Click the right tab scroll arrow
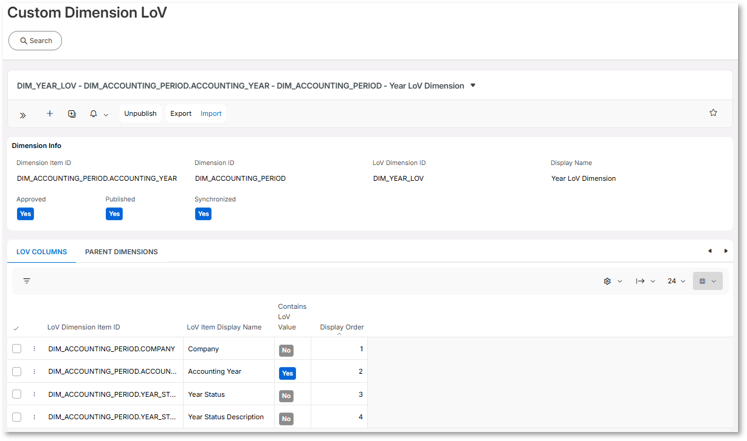The width and height of the screenshot is (747, 441). (x=726, y=251)
